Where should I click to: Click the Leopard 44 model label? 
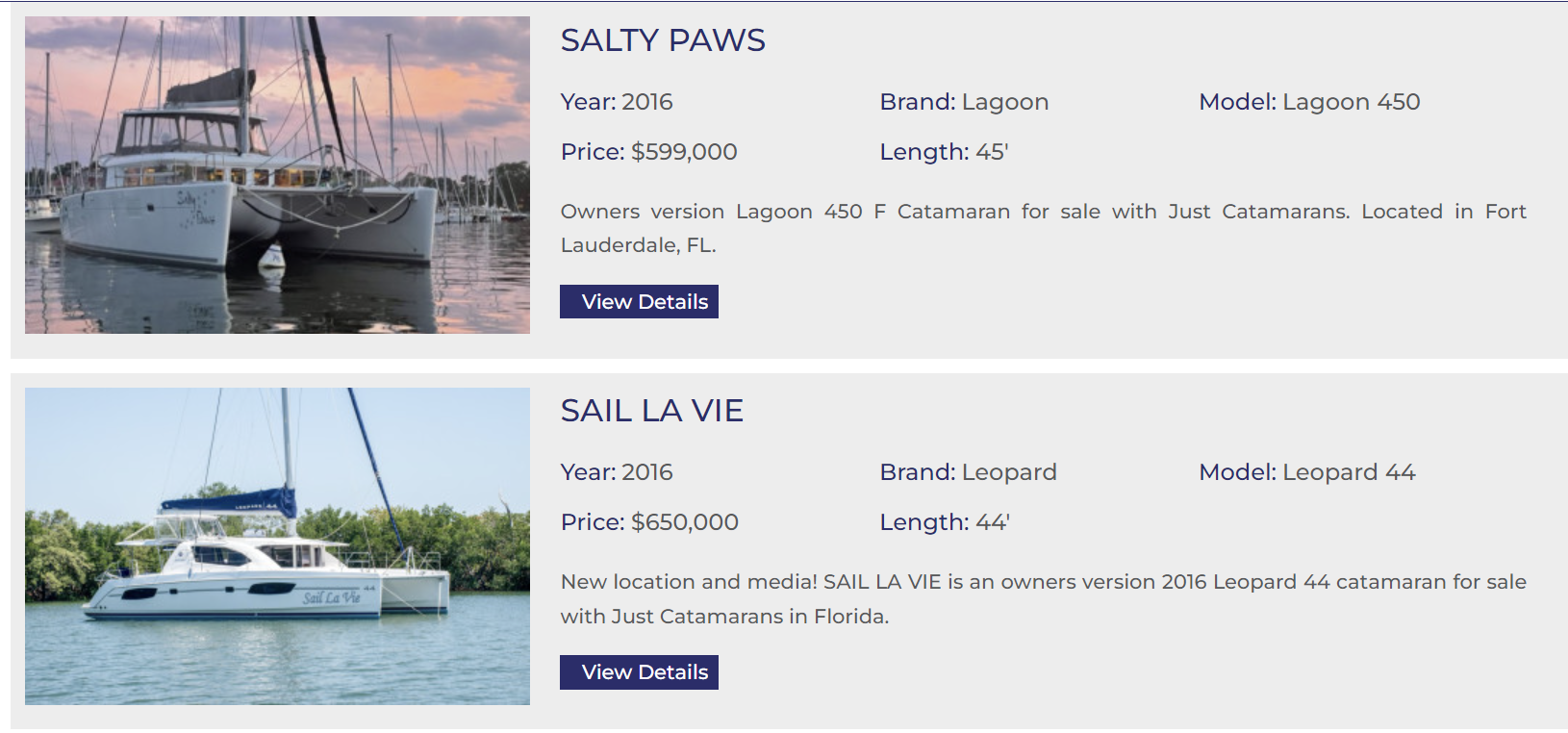(x=1347, y=471)
